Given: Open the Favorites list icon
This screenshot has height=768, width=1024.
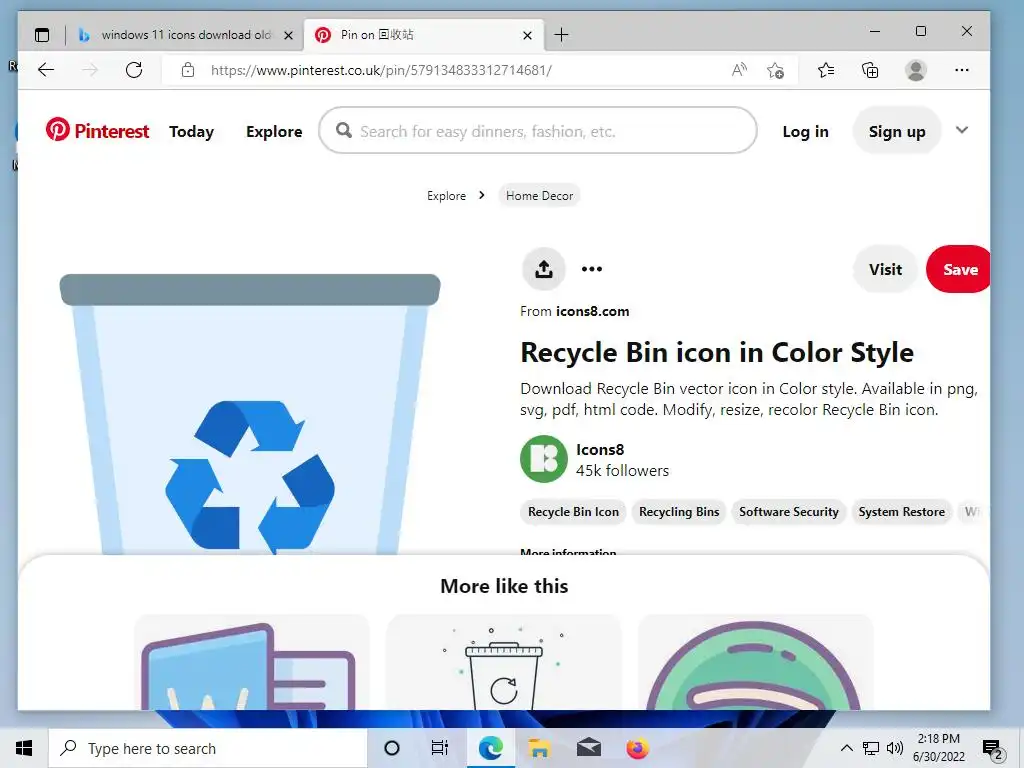Looking at the screenshot, I should pyautogui.click(x=825, y=70).
